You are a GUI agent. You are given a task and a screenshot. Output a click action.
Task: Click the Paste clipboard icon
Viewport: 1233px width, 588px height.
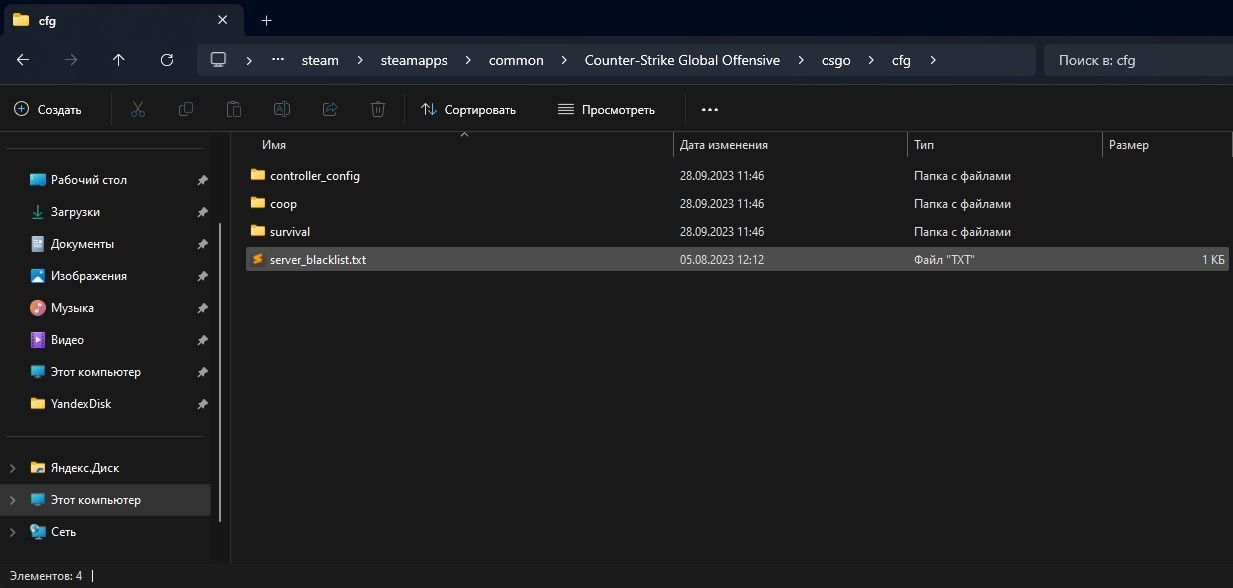point(234,109)
